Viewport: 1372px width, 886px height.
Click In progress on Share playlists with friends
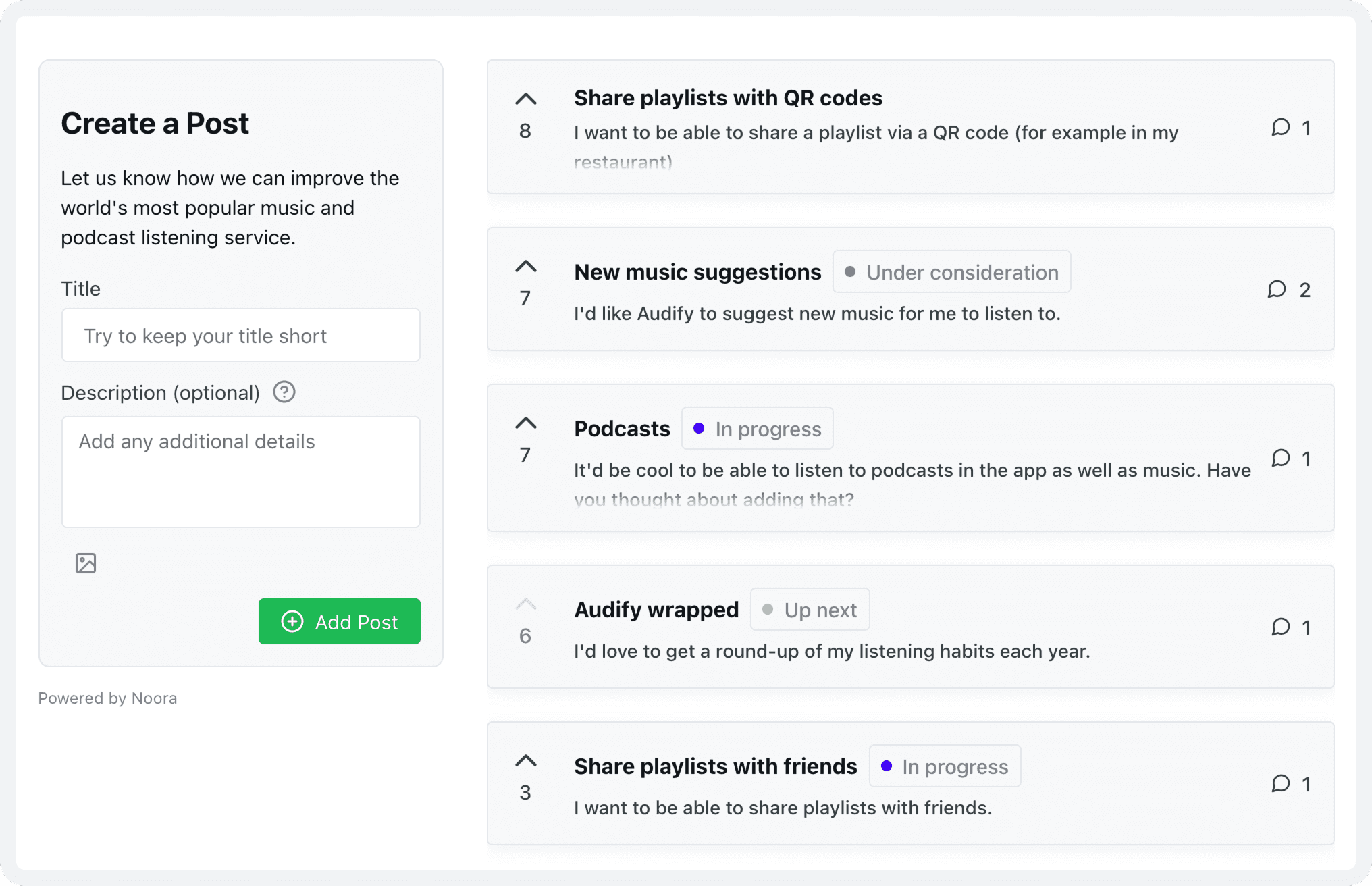[x=945, y=766]
